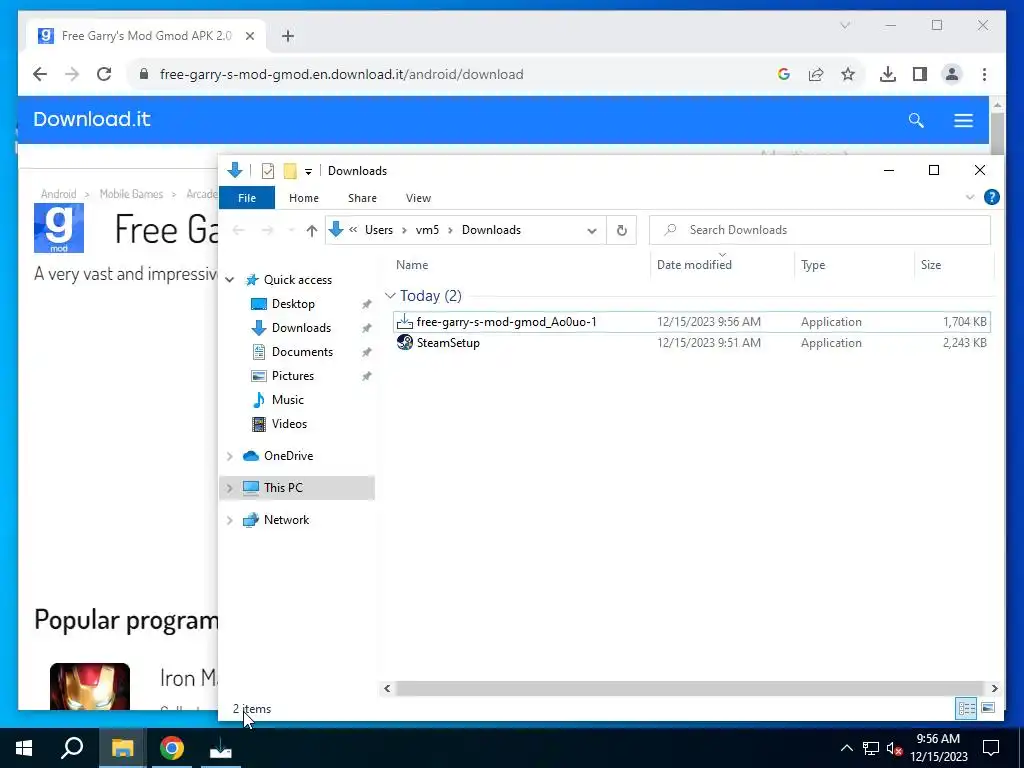The image size is (1024, 768).
Task: Expand the This PC tree node
Action: tap(230, 488)
